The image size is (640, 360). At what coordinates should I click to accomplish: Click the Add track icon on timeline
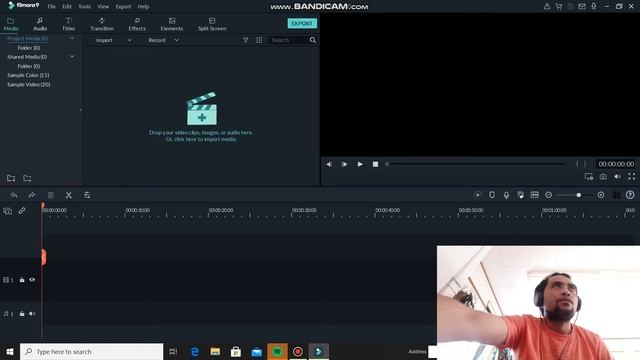8,211
